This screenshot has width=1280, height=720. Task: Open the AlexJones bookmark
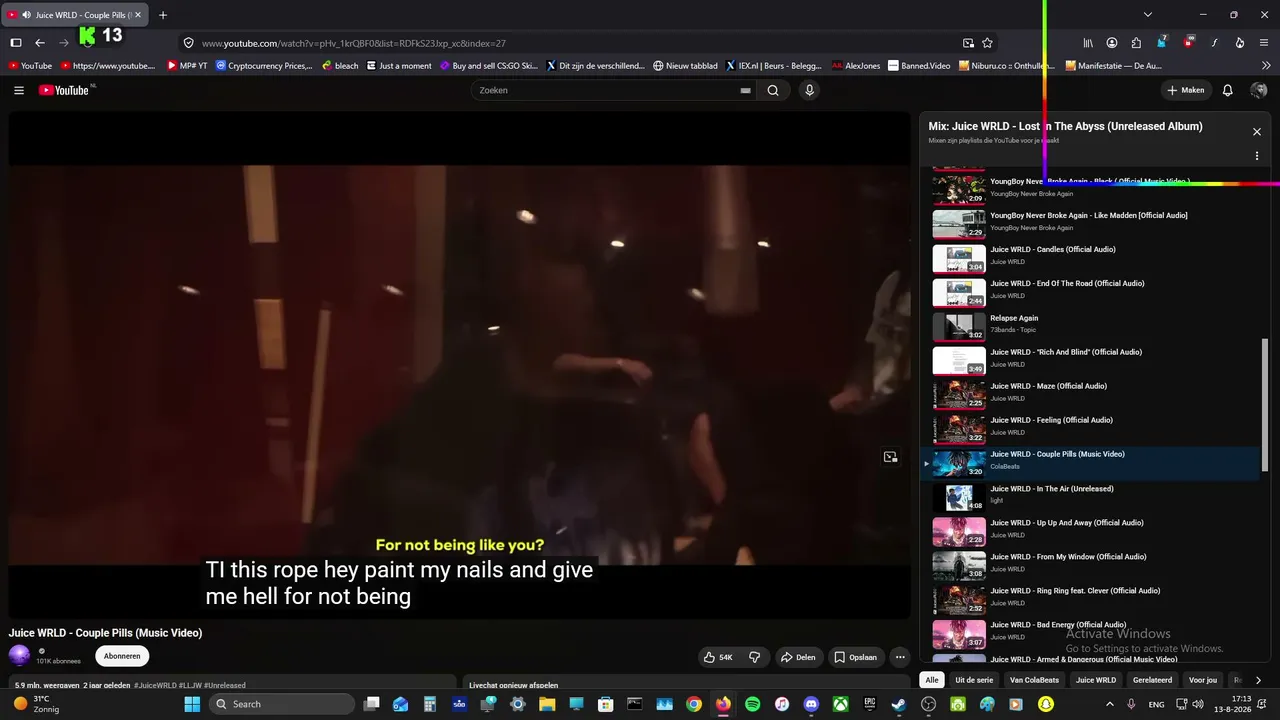[856, 66]
